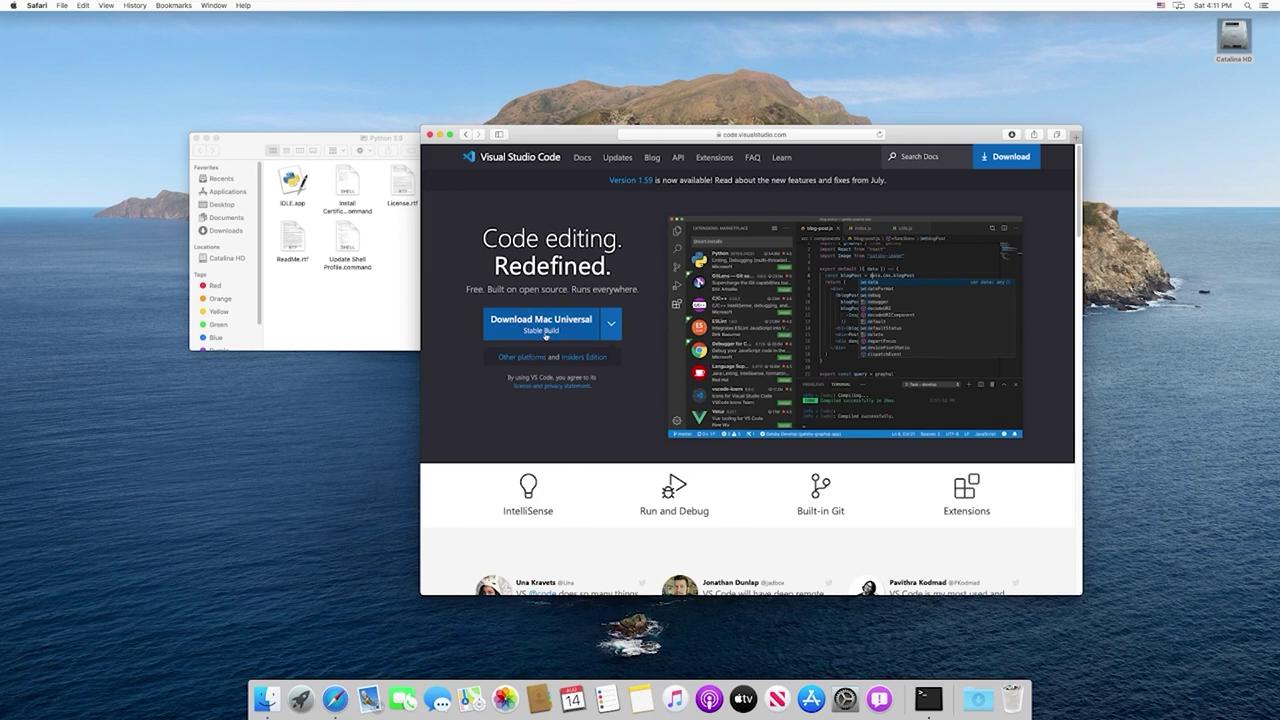Open Safari downloads list
The height and width of the screenshot is (720, 1280).
[1012, 134]
